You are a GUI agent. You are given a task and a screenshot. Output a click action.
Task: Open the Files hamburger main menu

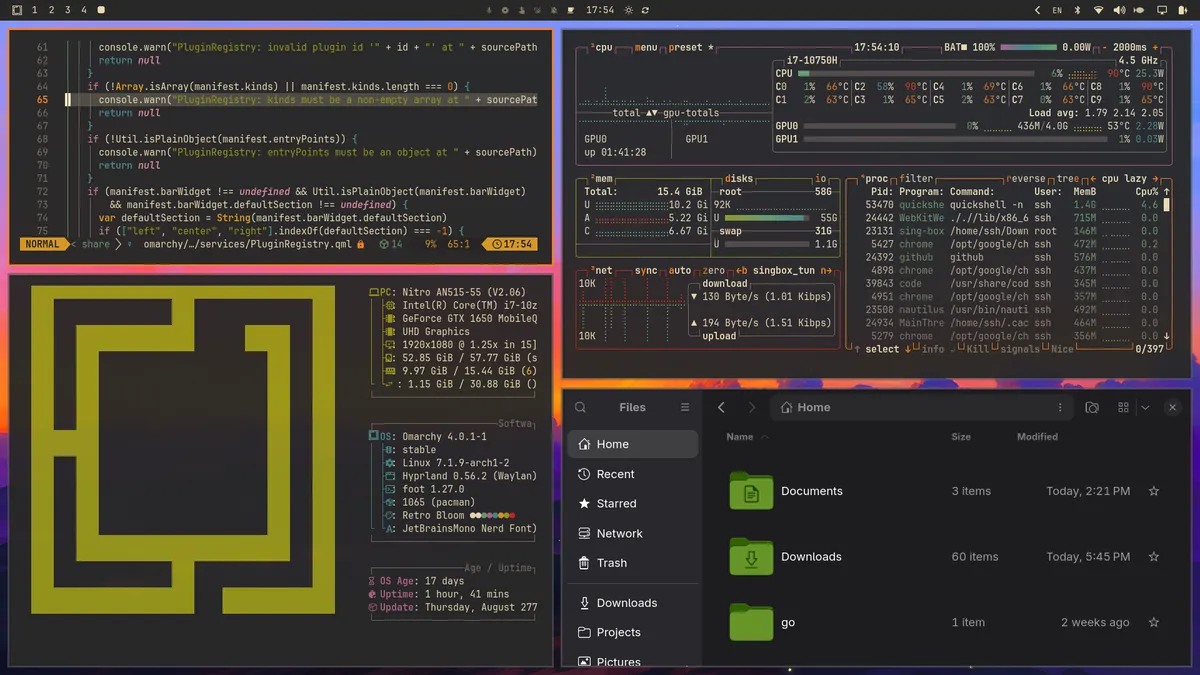(685, 407)
